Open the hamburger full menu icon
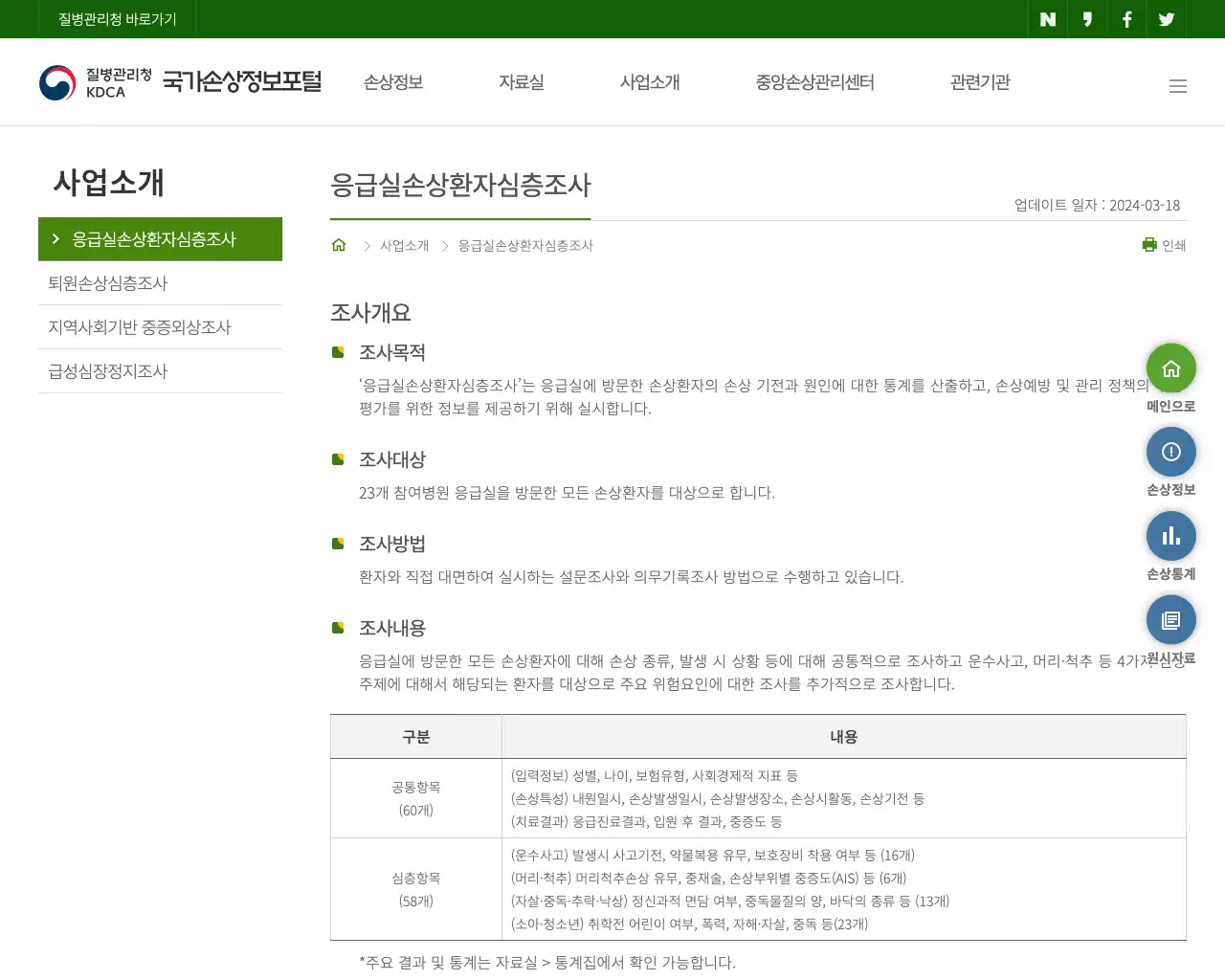Viewport: 1225px width, 980px height. (1178, 86)
